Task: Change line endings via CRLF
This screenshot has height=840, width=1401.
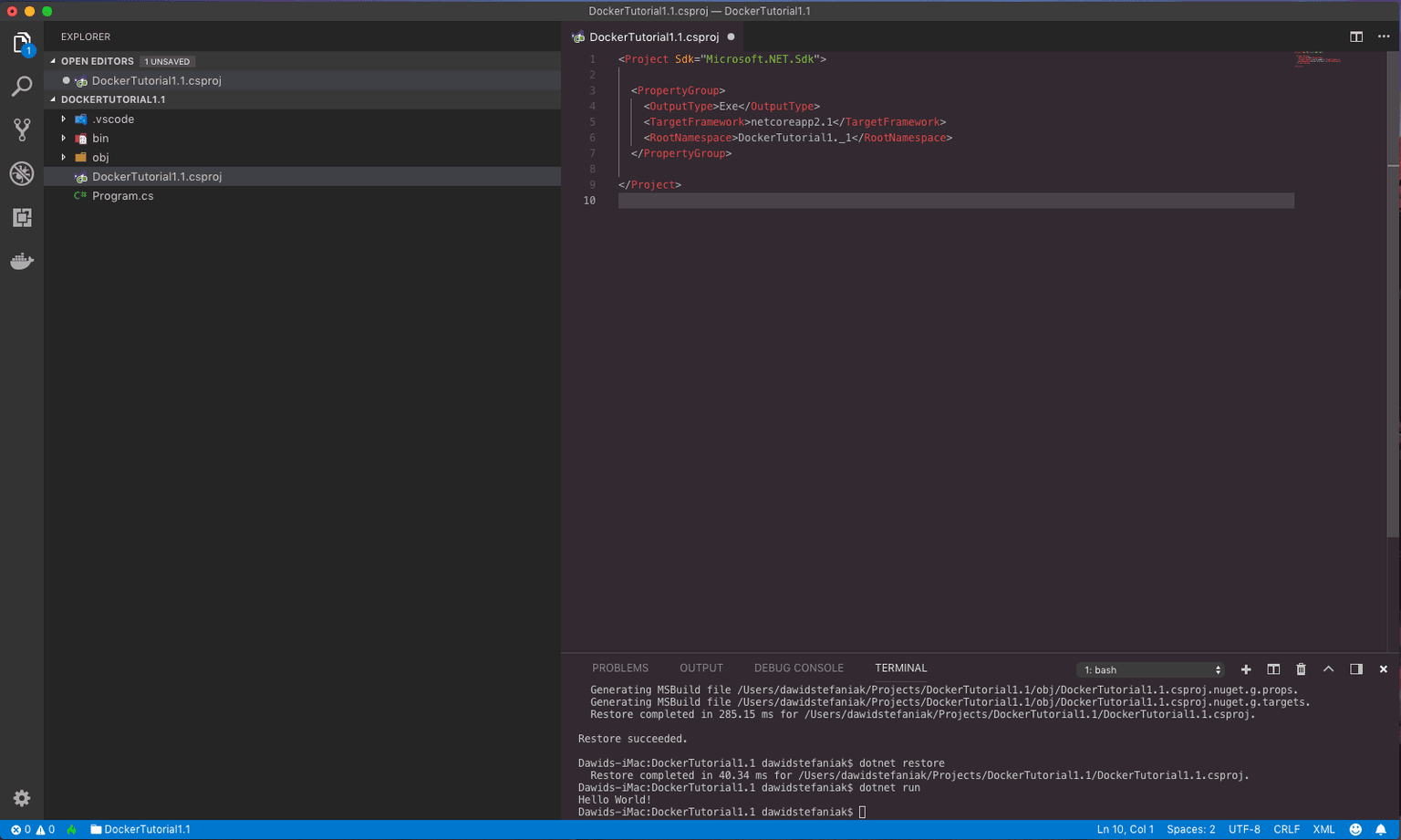Action: tap(1286, 830)
